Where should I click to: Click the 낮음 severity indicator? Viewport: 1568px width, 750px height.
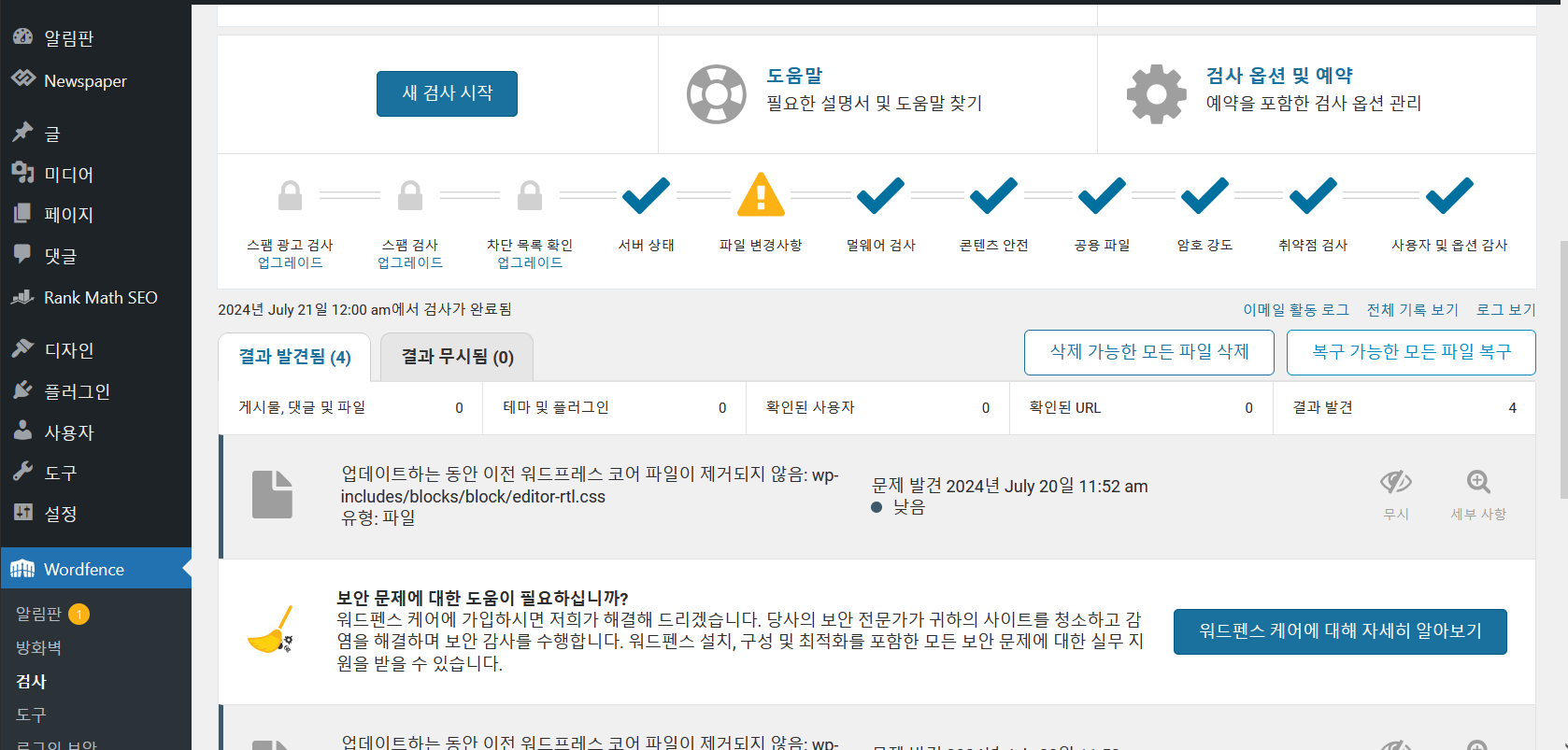click(x=898, y=507)
